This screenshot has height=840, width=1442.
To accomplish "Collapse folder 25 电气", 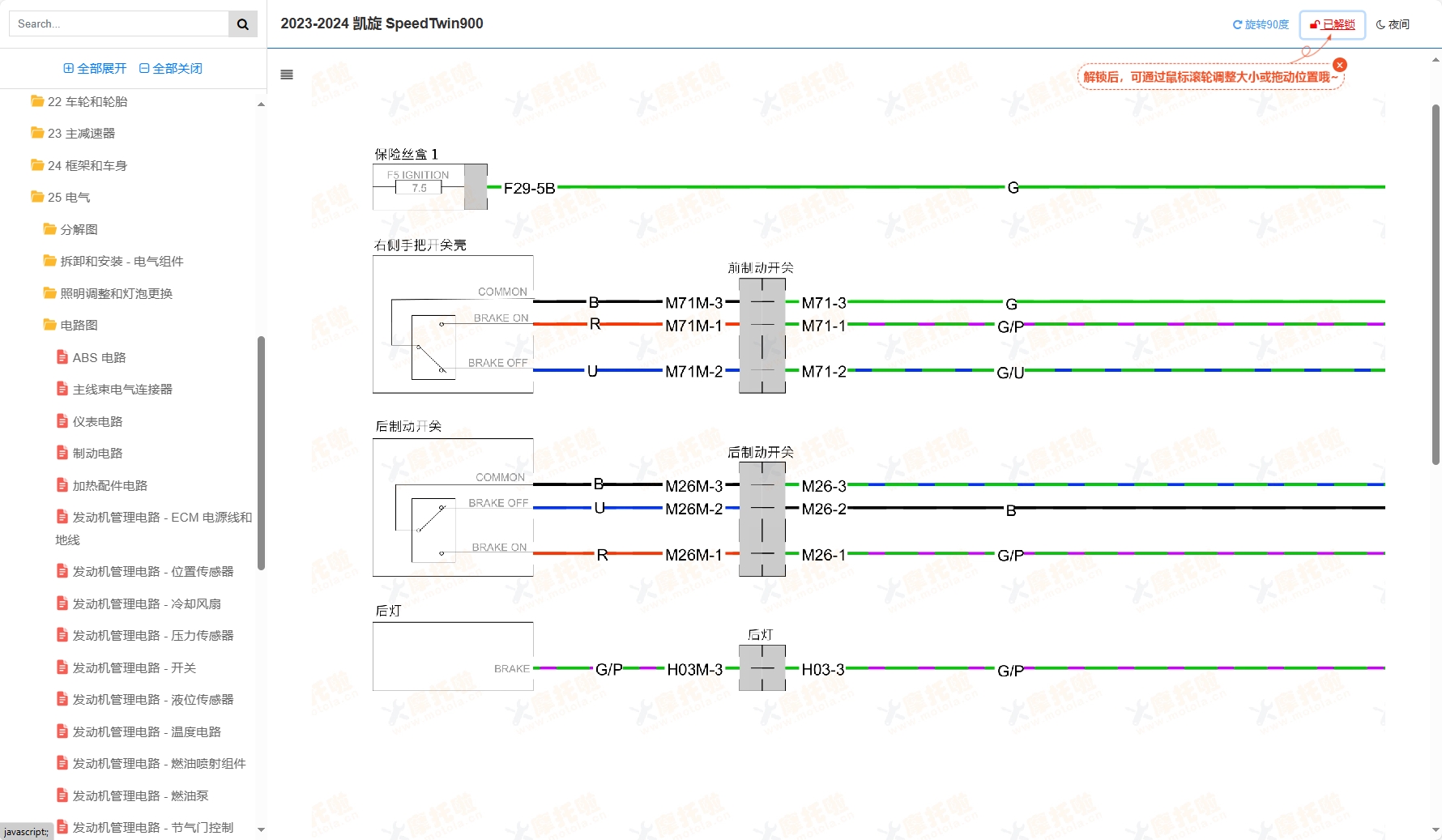I will [x=69, y=198].
